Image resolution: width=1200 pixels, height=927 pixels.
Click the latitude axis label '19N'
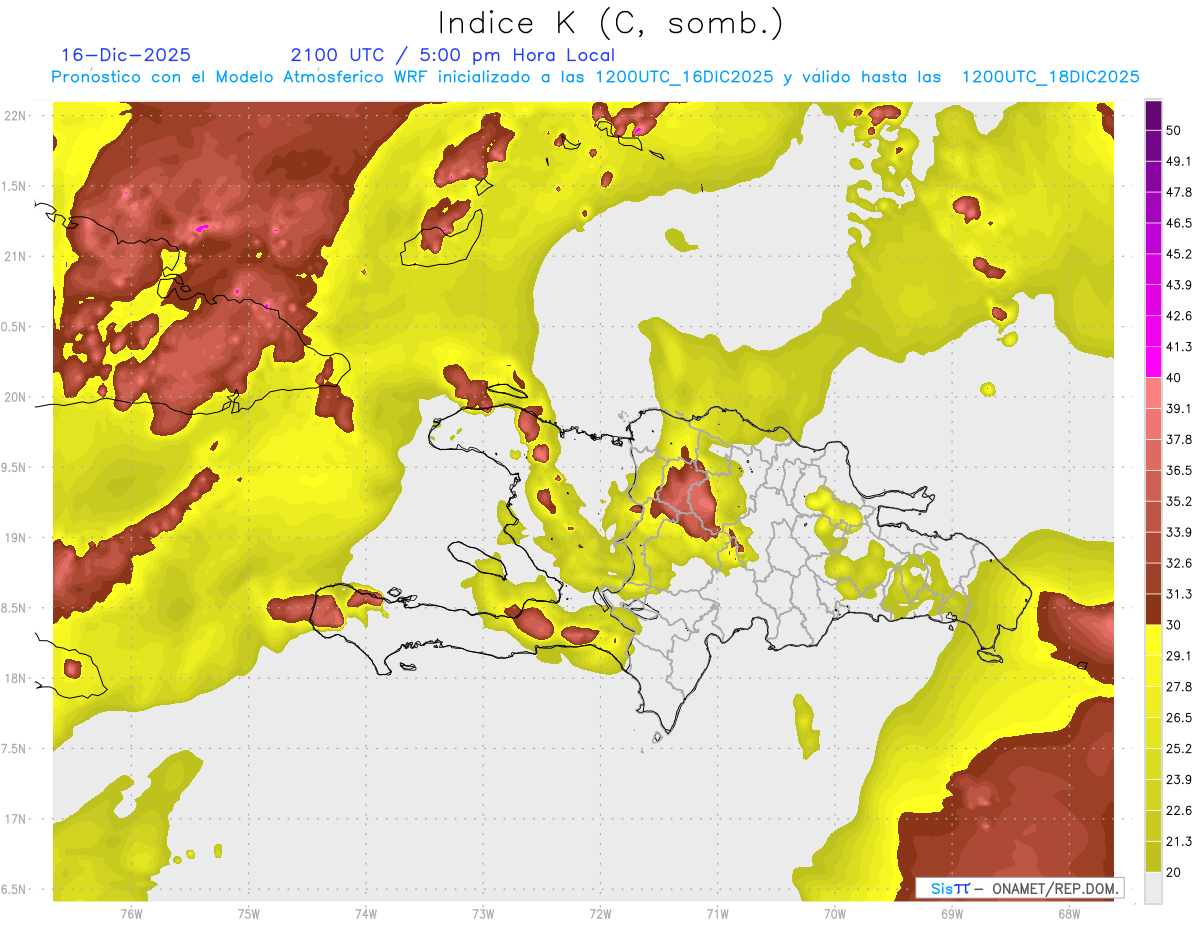pyautogui.click(x=15, y=538)
